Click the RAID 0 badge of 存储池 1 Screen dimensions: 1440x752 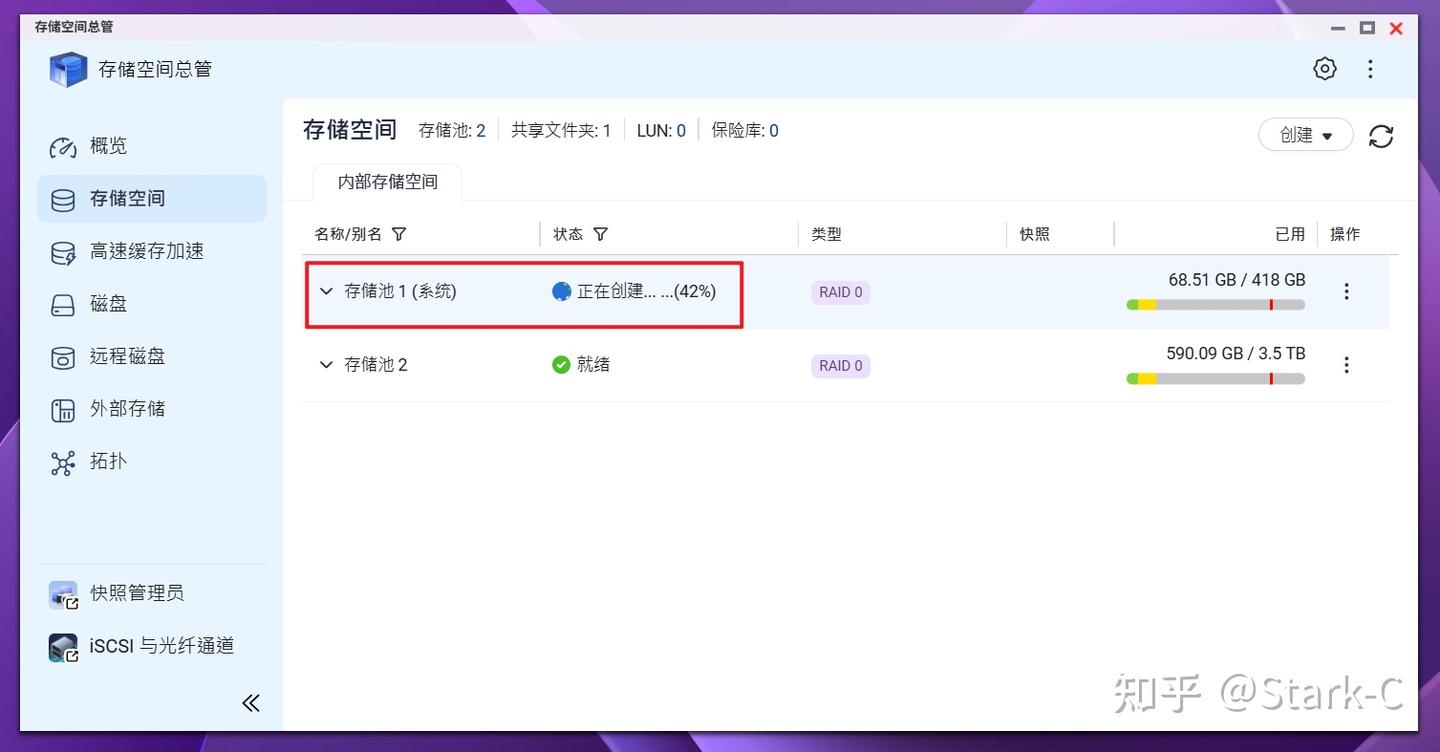[x=840, y=292]
